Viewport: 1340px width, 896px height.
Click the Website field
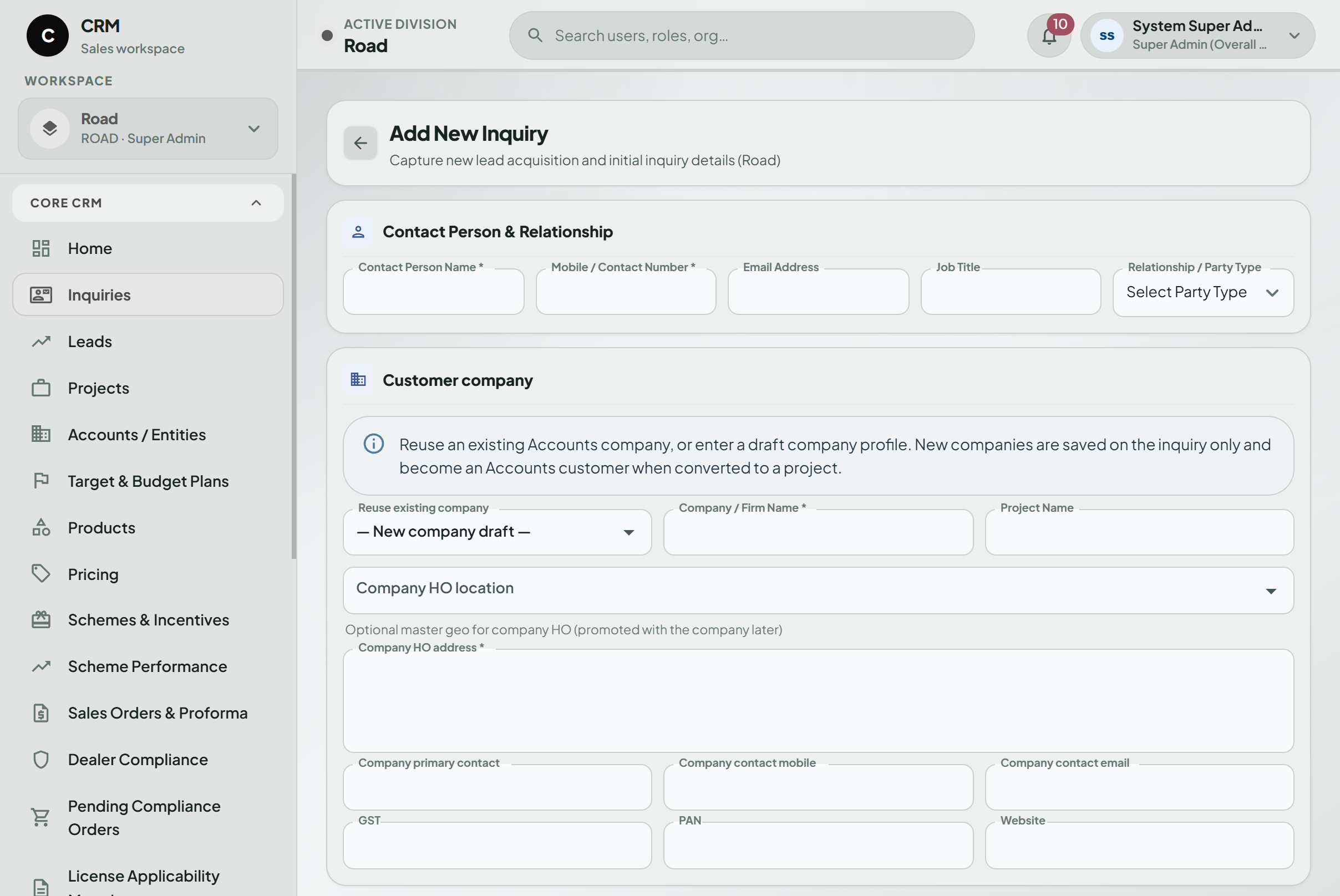pyautogui.click(x=1139, y=845)
